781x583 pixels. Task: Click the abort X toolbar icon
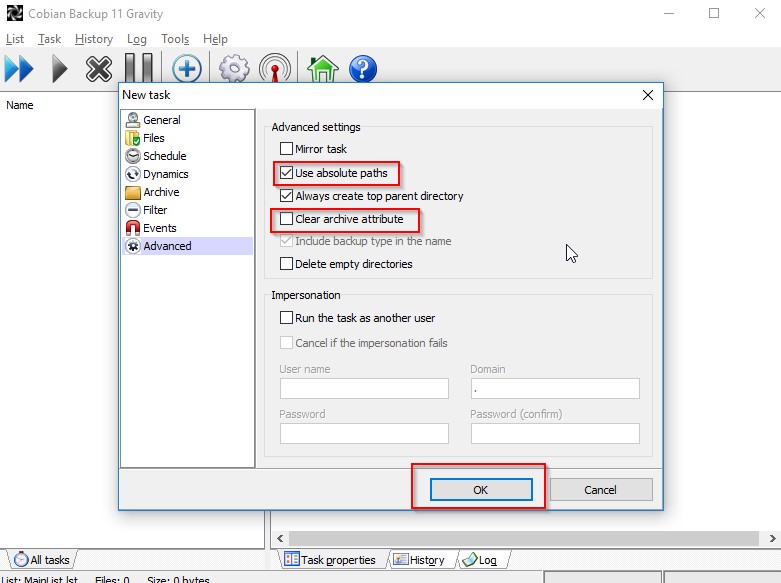click(99, 69)
